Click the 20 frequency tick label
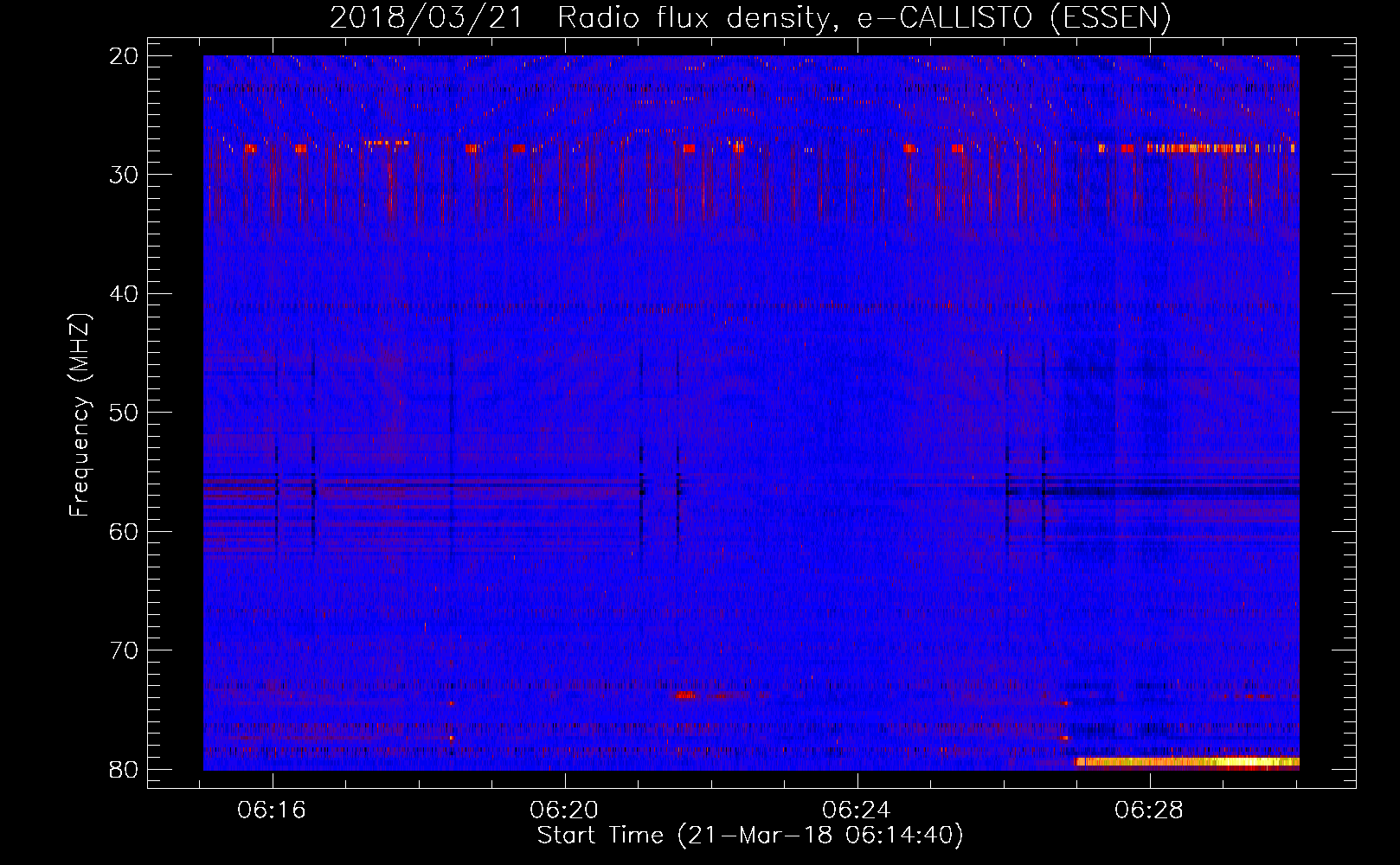This screenshot has height=865, width=1400. [125, 56]
